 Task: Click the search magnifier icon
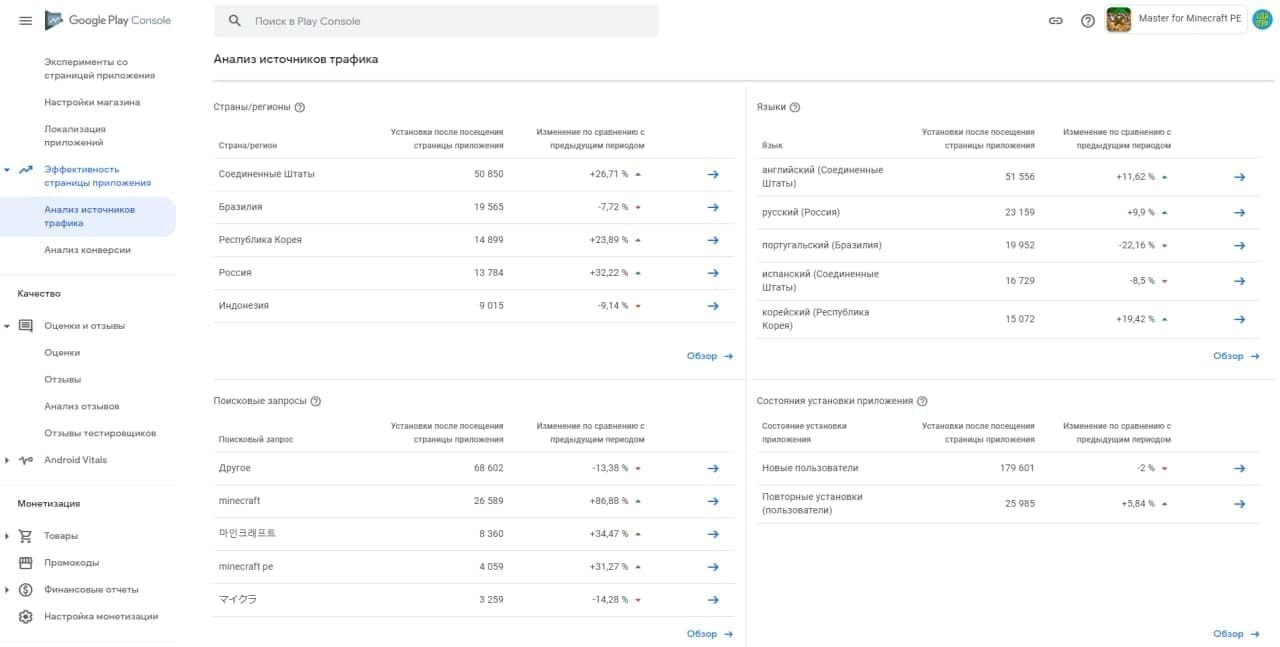coord(234,20)
